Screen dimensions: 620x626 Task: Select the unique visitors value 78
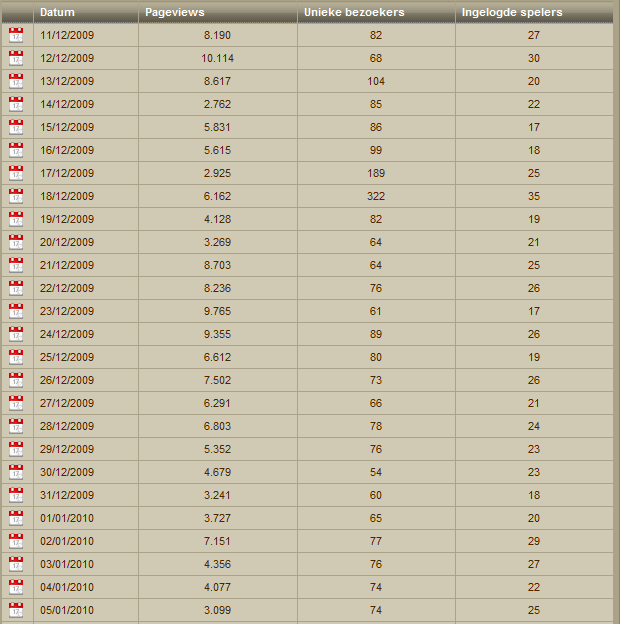376,426
